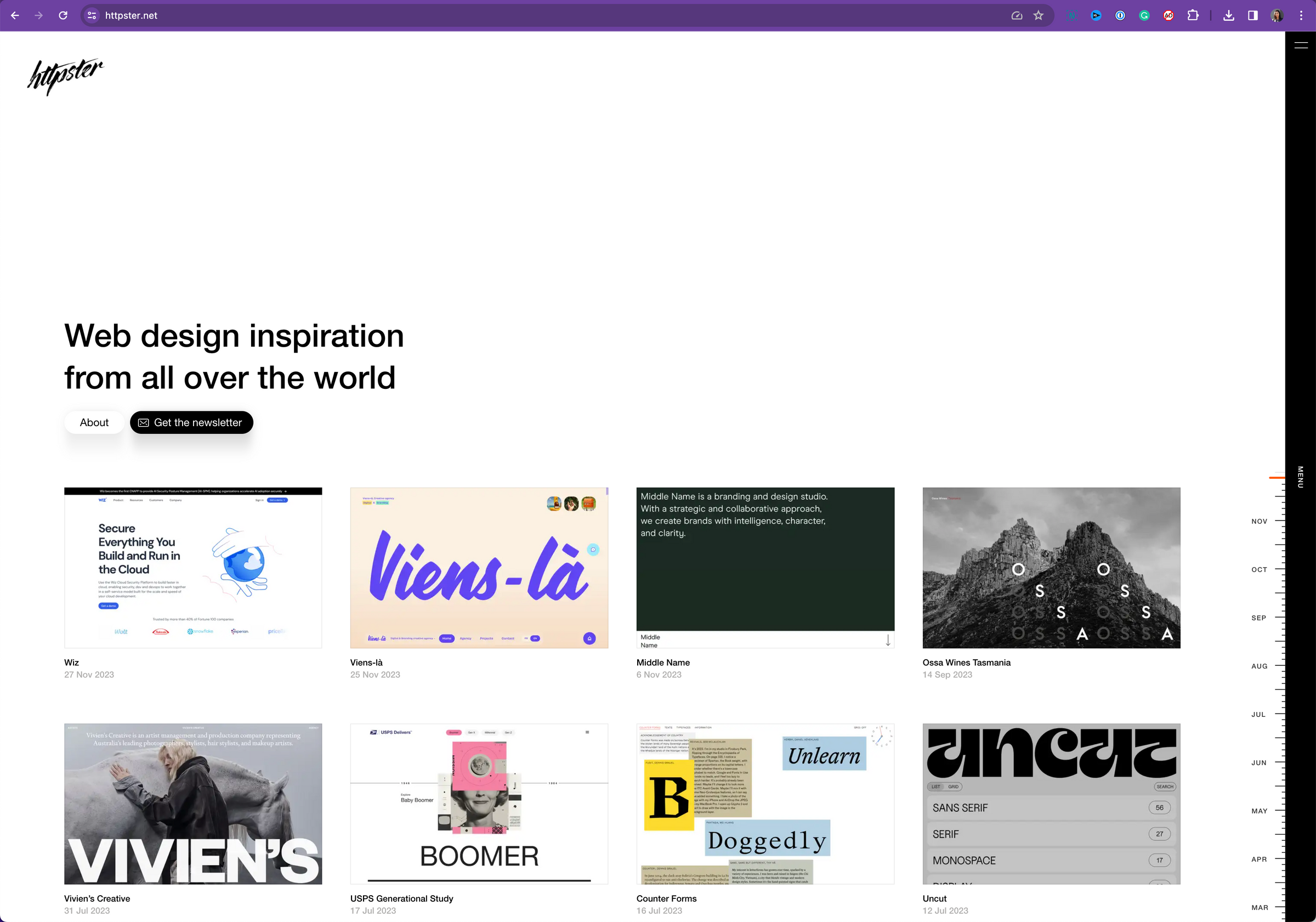Bookmark the page with the star icon

click(x=1039, y=15)
